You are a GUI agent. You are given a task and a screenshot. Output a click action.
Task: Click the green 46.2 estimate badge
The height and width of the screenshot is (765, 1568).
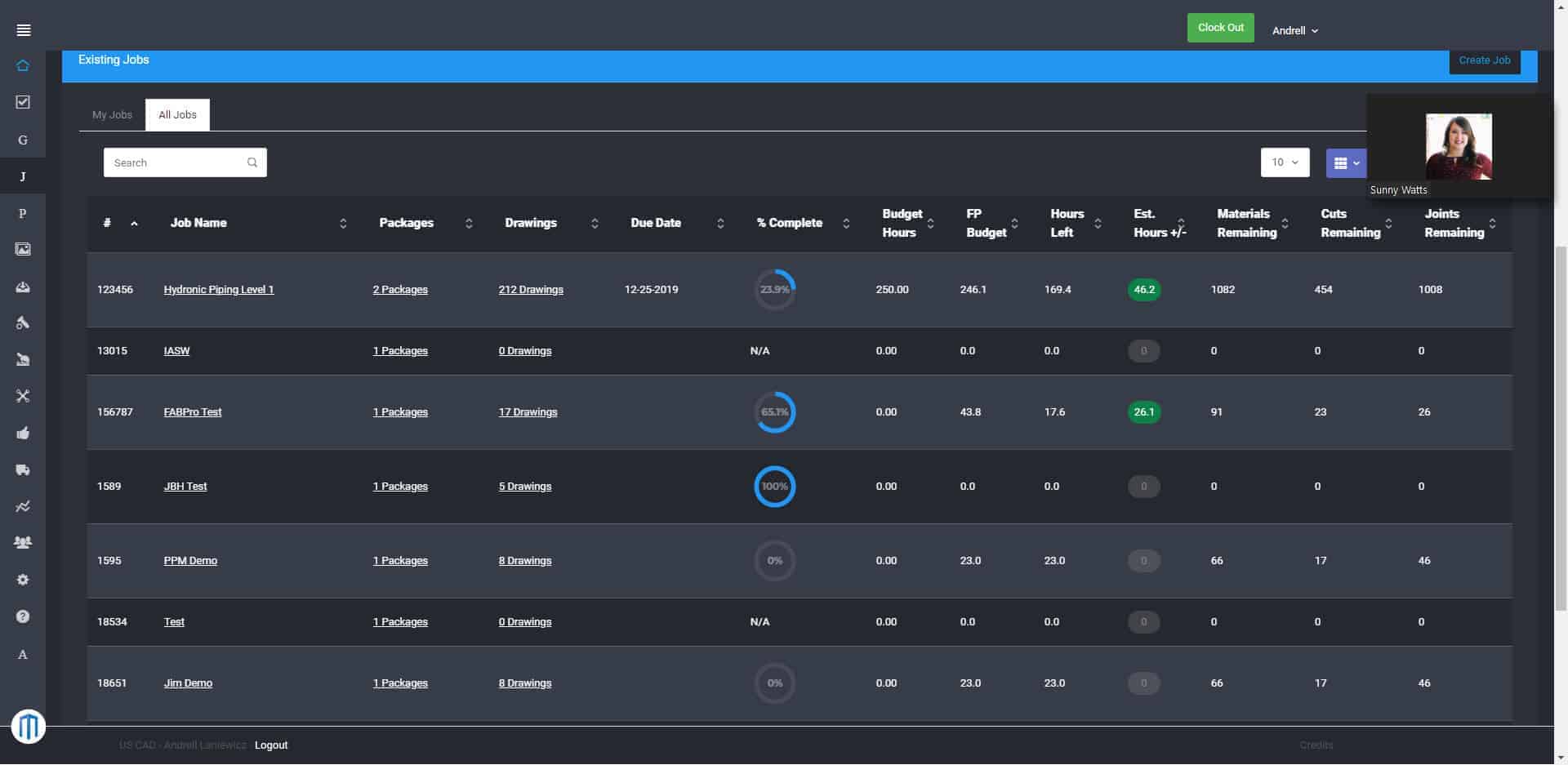(x=1144, y=290)
